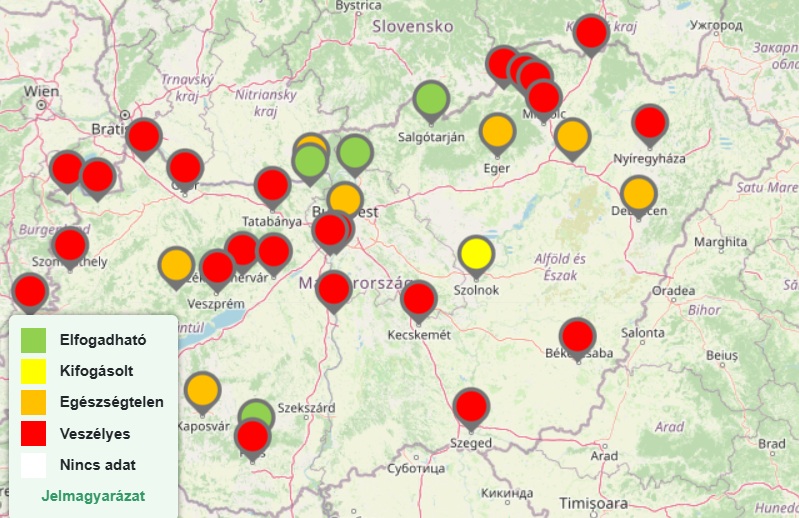This screenshot has width=799, height=518.
Task: Click the Timișoara city label
Action: coord(594,504)
